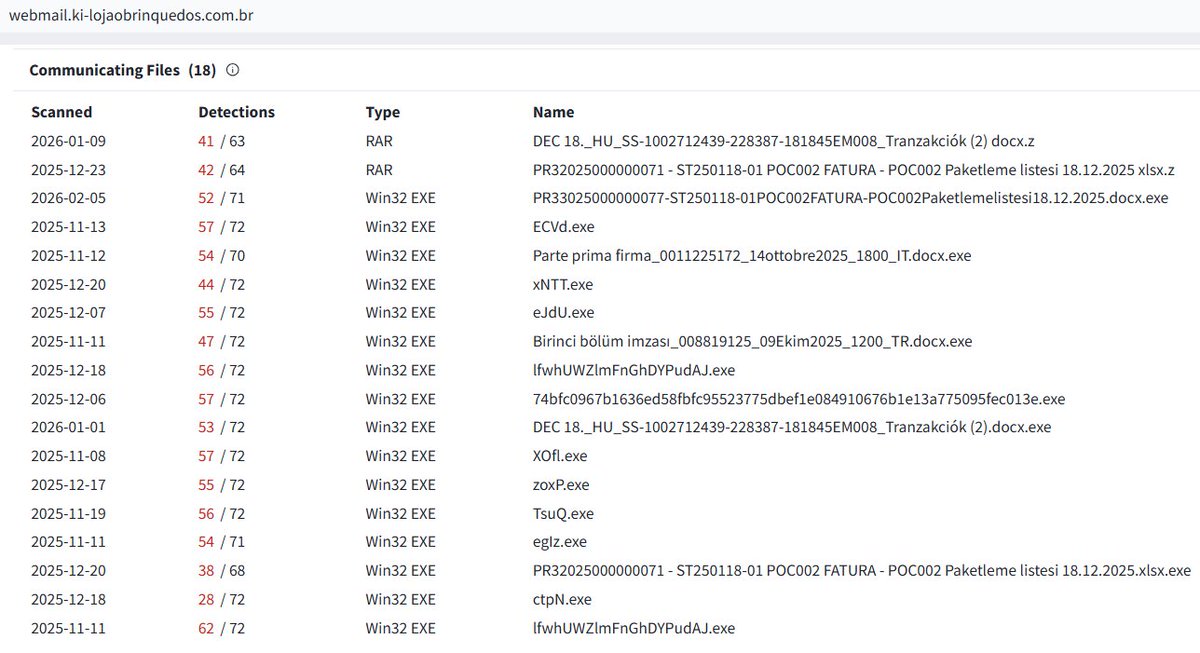Open the eglz.exe file entry
The height and width of the screenshot is (653, 1200).
pos(560,542)
